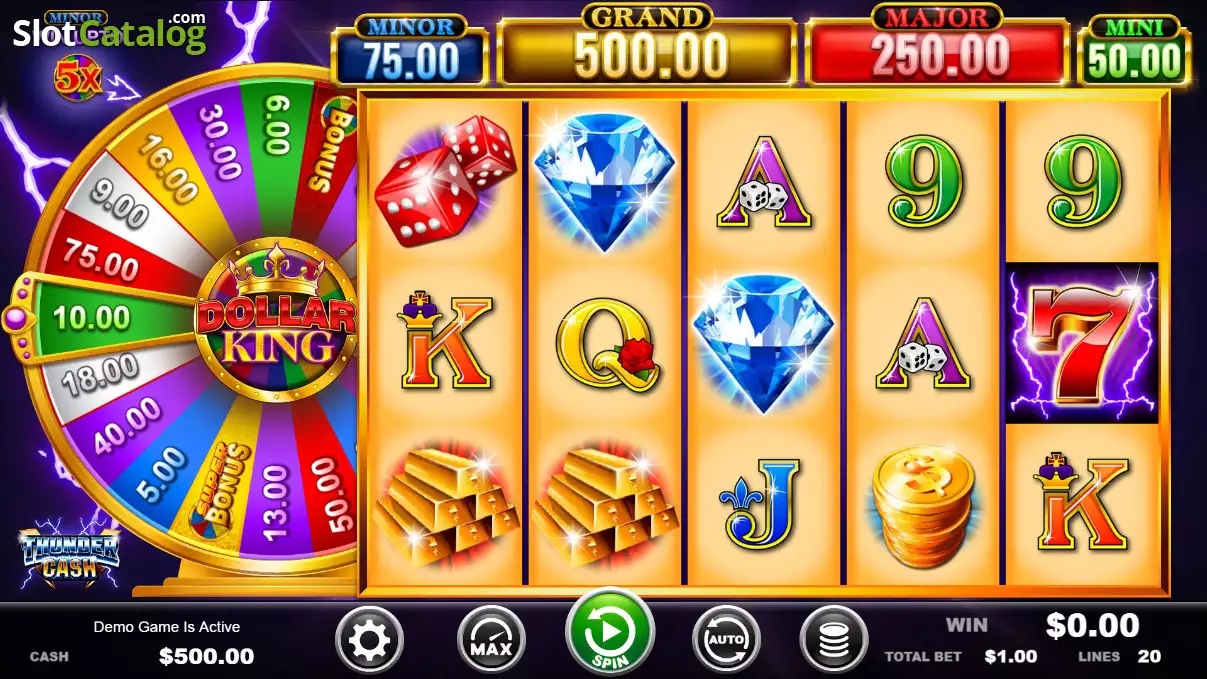Open the settings gear button
The image size is (1207, 679).
tap(370, 639)
